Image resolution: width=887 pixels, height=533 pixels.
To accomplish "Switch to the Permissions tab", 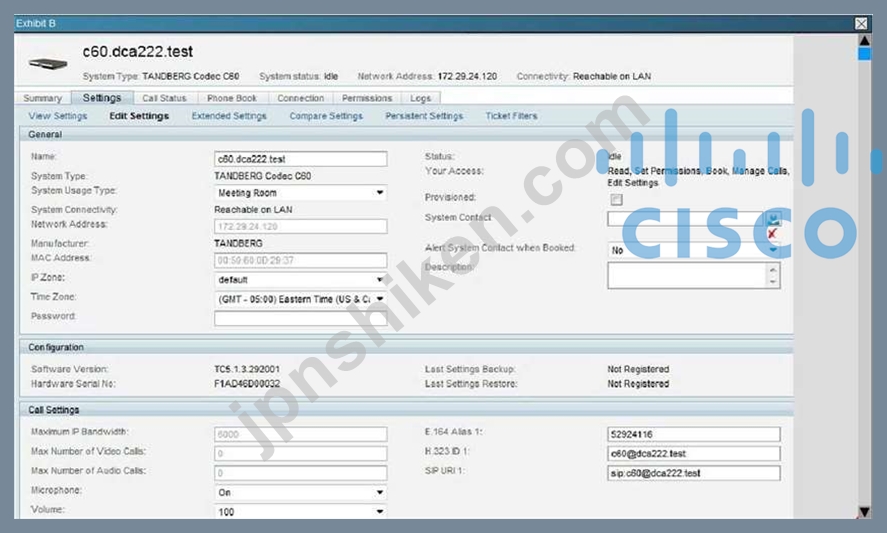I will [x=367, y=98].
